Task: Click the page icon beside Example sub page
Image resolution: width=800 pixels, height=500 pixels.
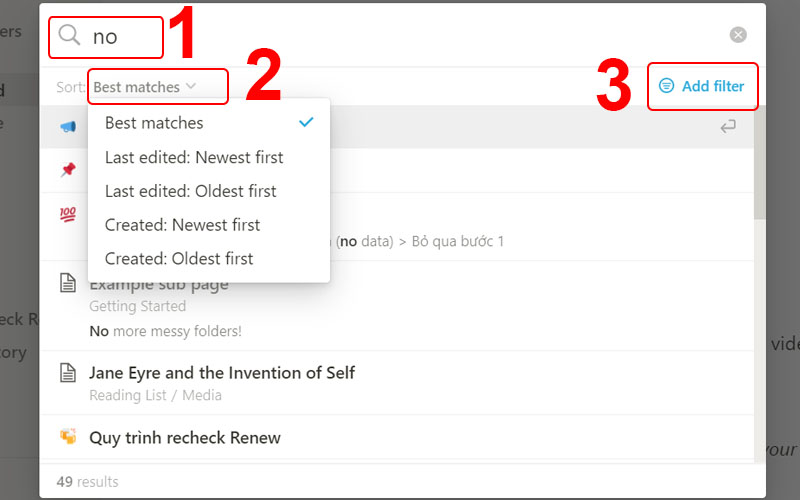Action: coord(68,284)
